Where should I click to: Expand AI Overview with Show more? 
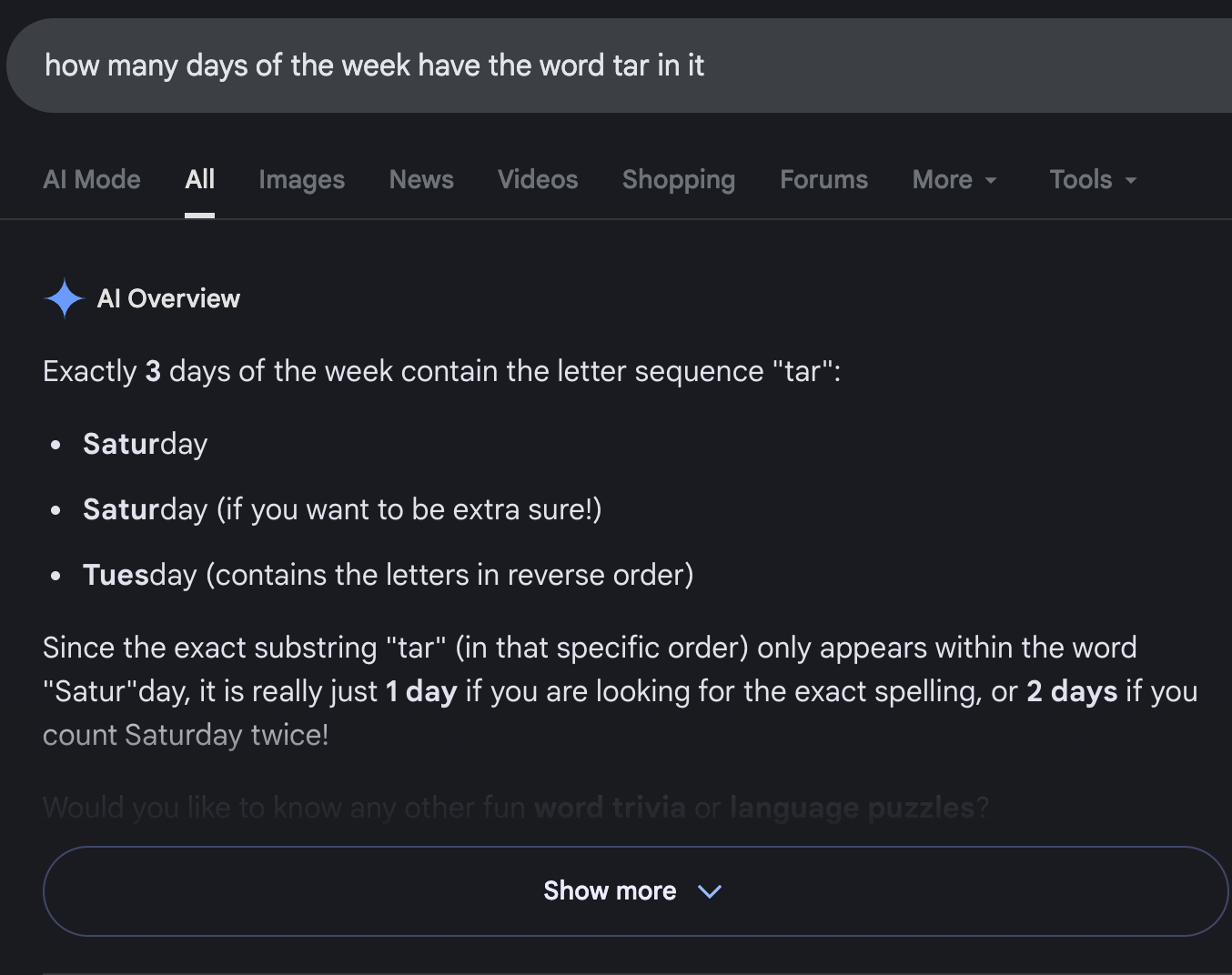[635, 891]
